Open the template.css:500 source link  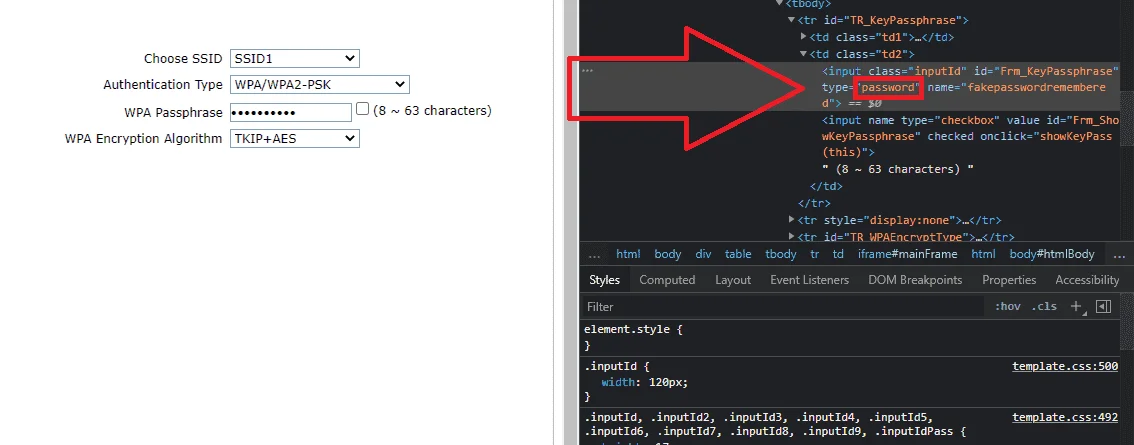1065,366
